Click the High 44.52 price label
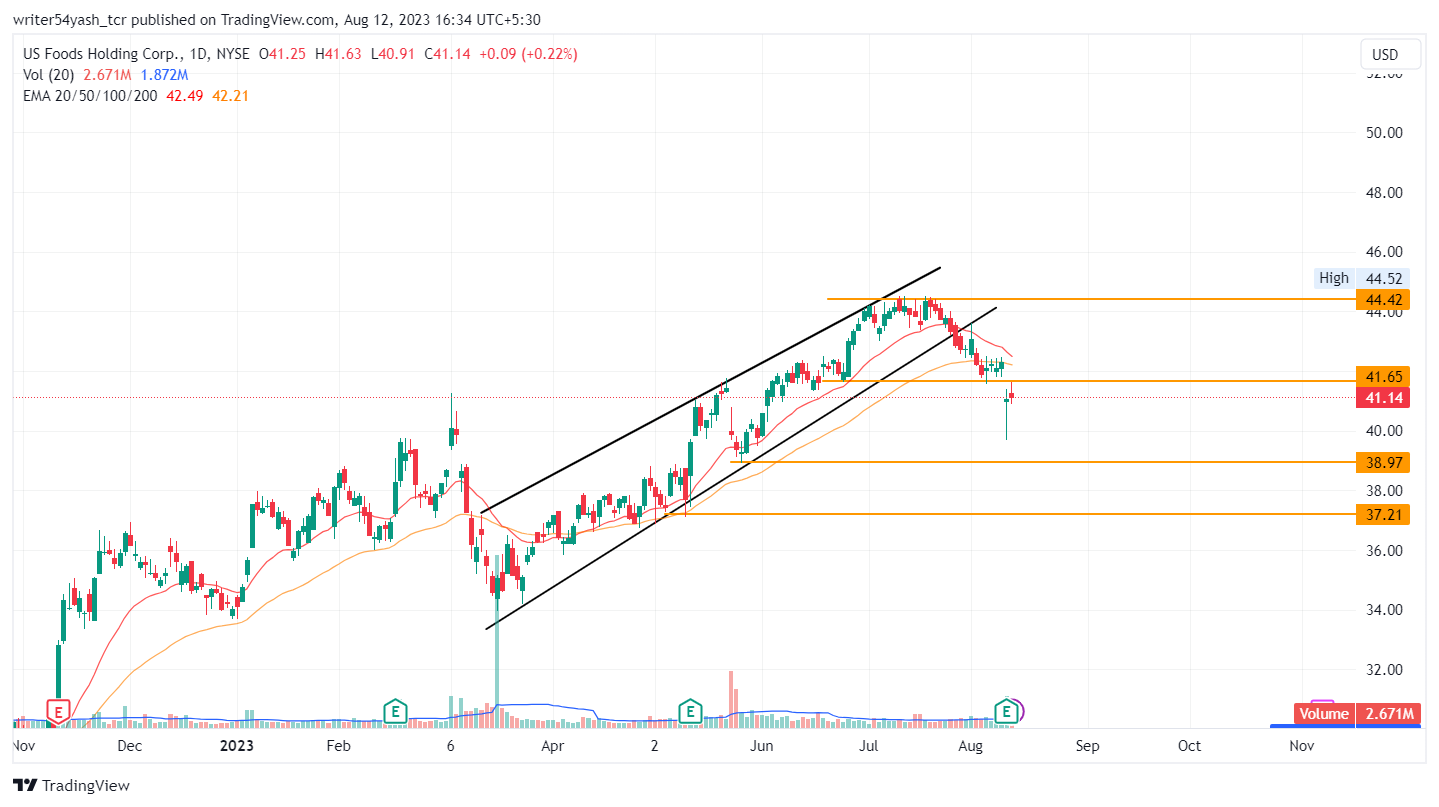The height and width of the screenshot is (807, 1439). tap(1362, 278)
